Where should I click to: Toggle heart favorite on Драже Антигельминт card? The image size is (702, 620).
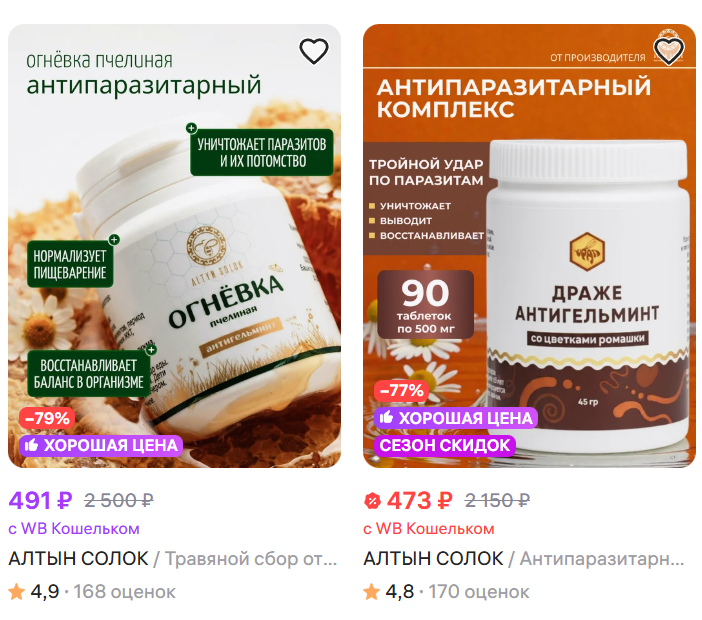pos(668,51)
